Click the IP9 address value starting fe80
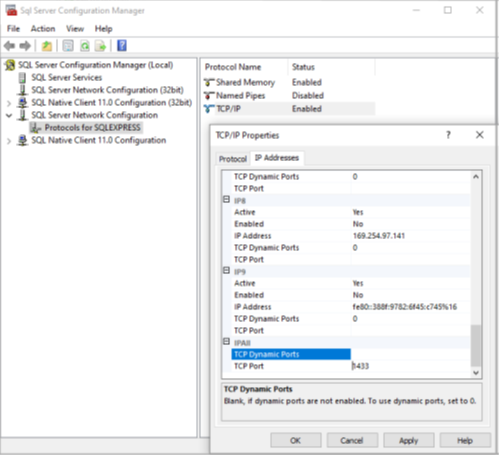Viewport: 499px width, 455px height. coord(405,307)
